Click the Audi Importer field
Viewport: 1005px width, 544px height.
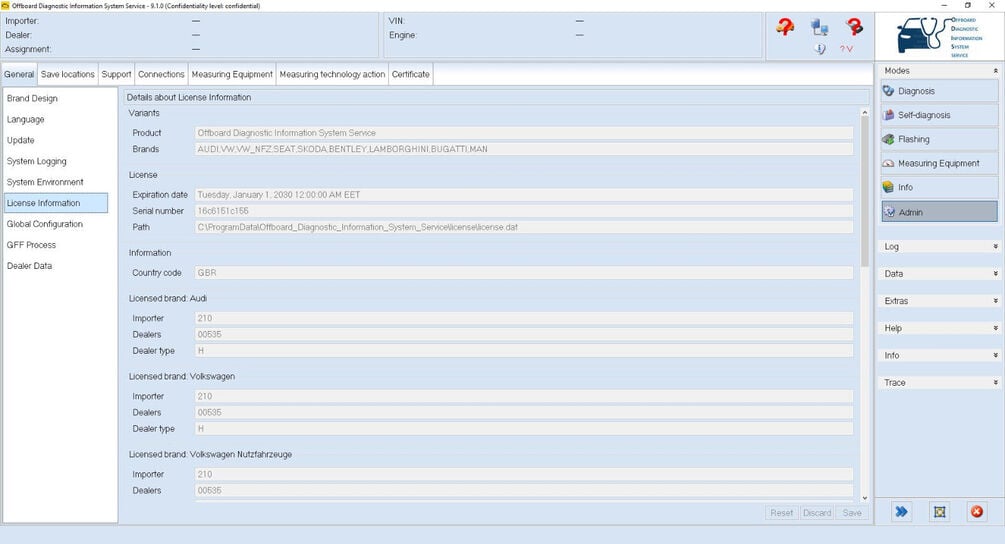coord(524,318)
